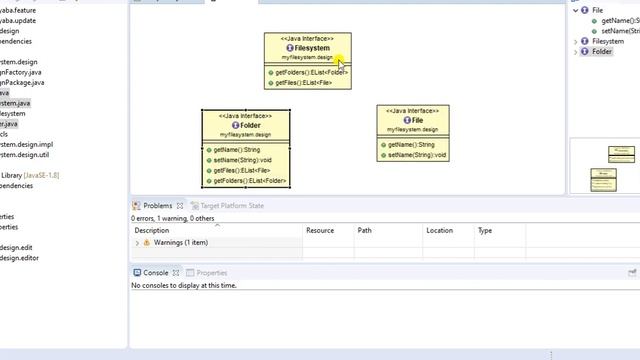Select getName():String in File box

pyautogui.click(x=411, y=144)
